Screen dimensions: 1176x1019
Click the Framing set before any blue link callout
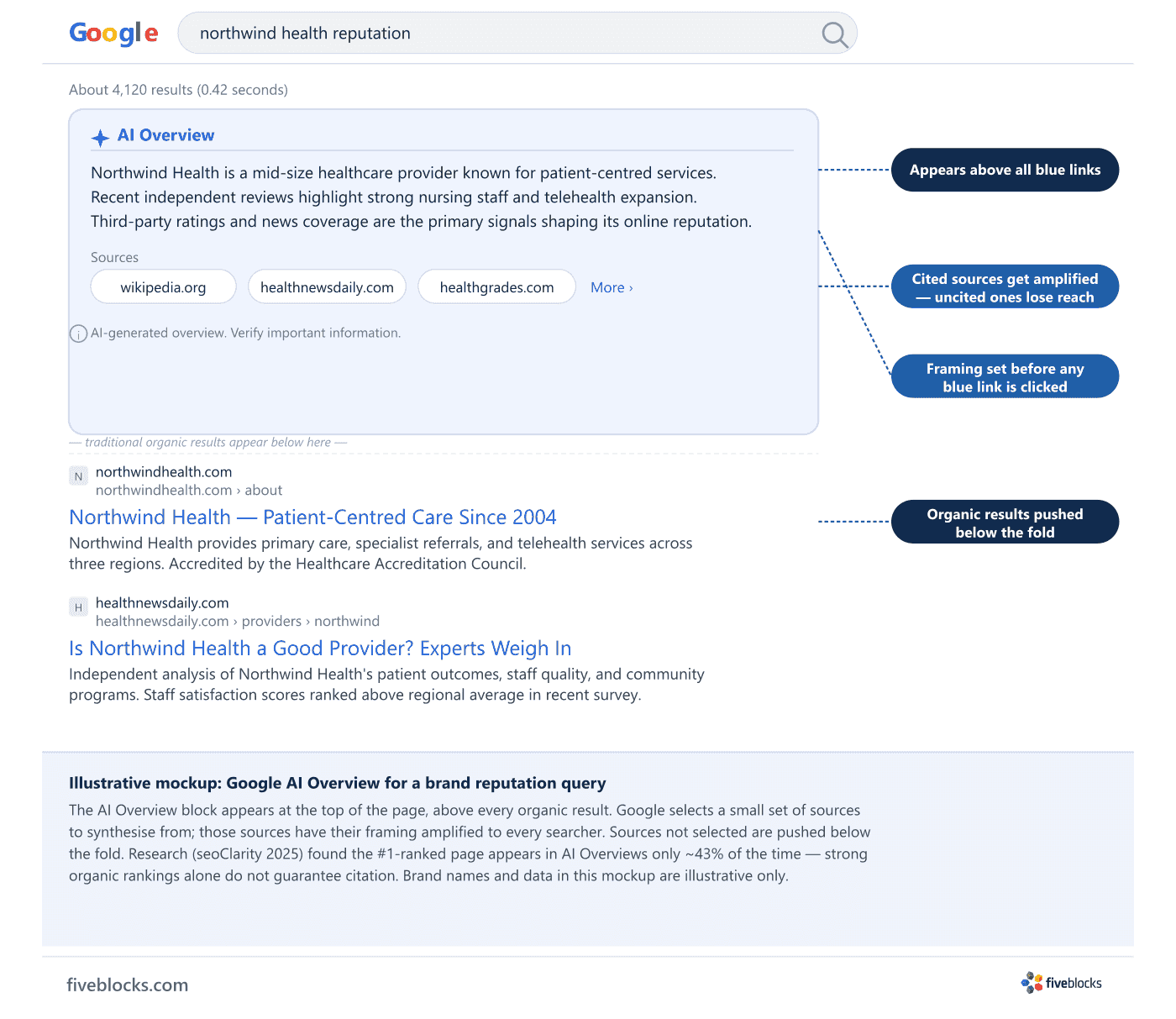coord(1005,377)
